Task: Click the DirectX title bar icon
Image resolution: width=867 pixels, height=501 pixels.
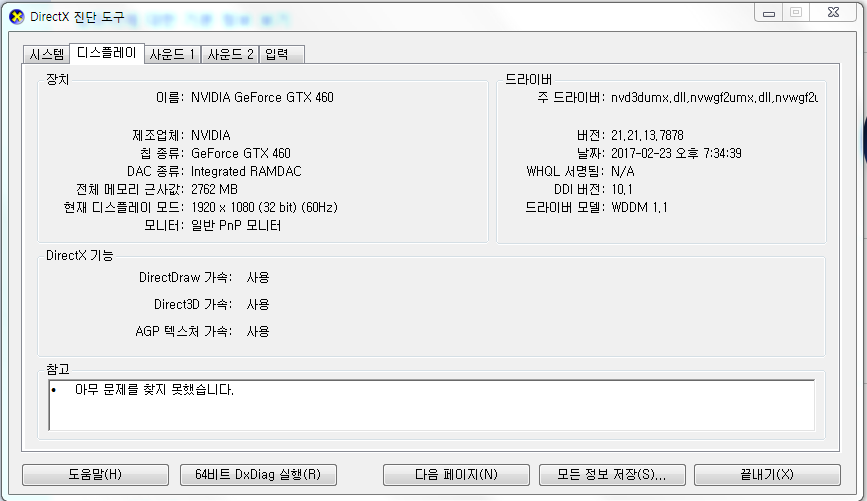Action: click(17, 17)
